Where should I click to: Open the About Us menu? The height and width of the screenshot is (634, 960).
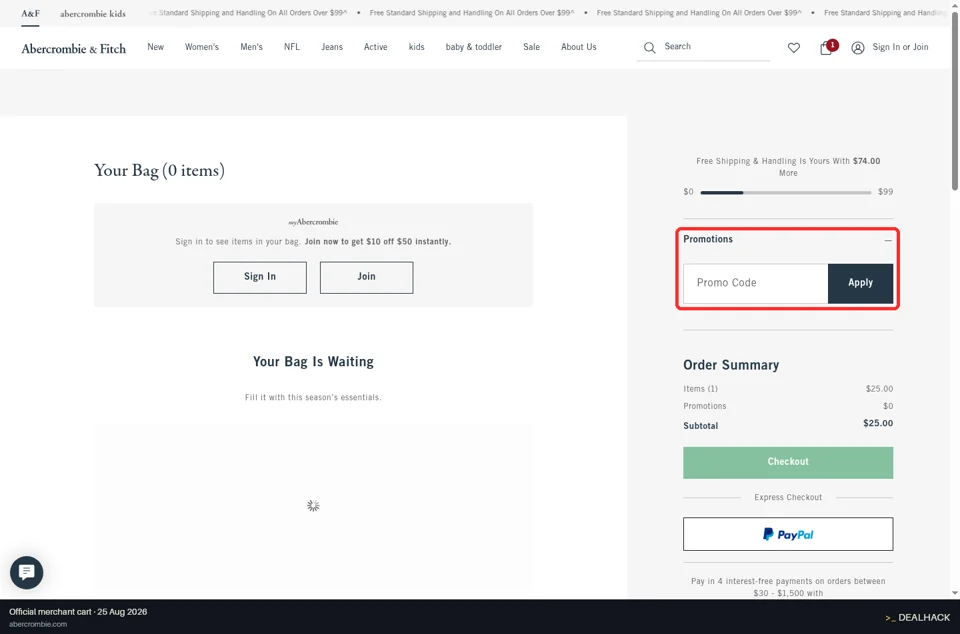579,47
